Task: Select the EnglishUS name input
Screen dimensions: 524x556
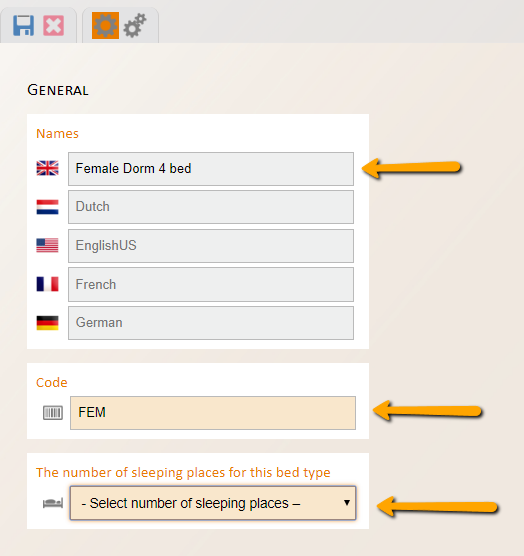Action: tap(211, 246)
